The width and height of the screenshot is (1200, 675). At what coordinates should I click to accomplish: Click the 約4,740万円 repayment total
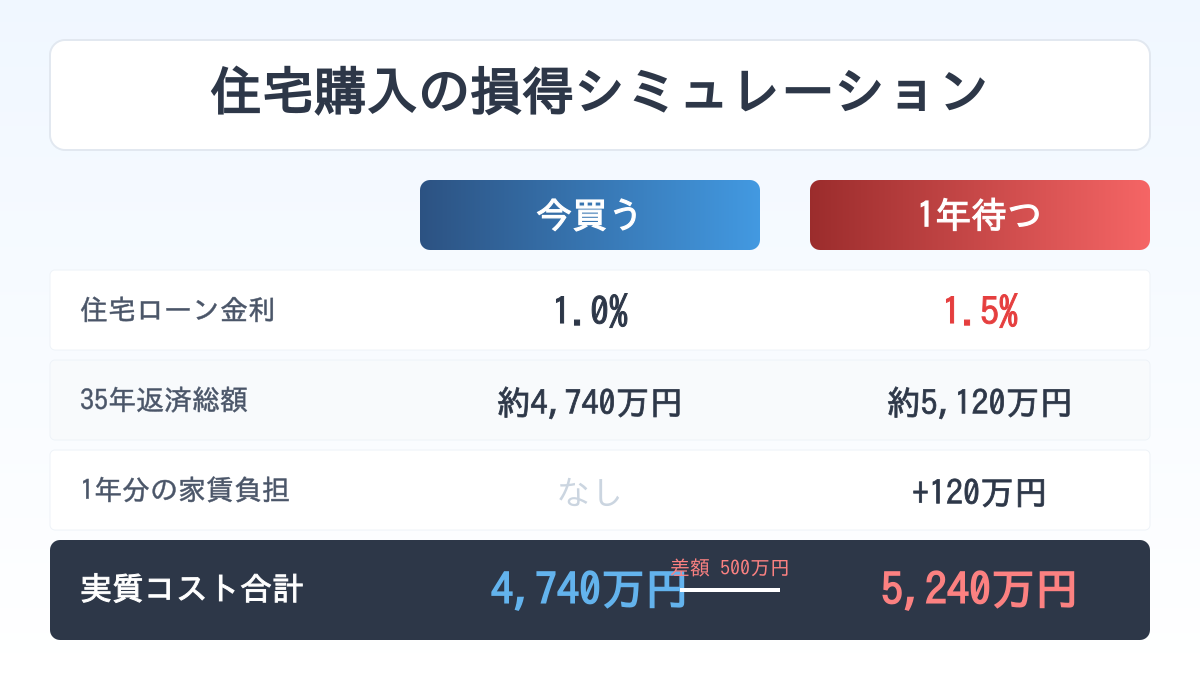tap(589, 403)
